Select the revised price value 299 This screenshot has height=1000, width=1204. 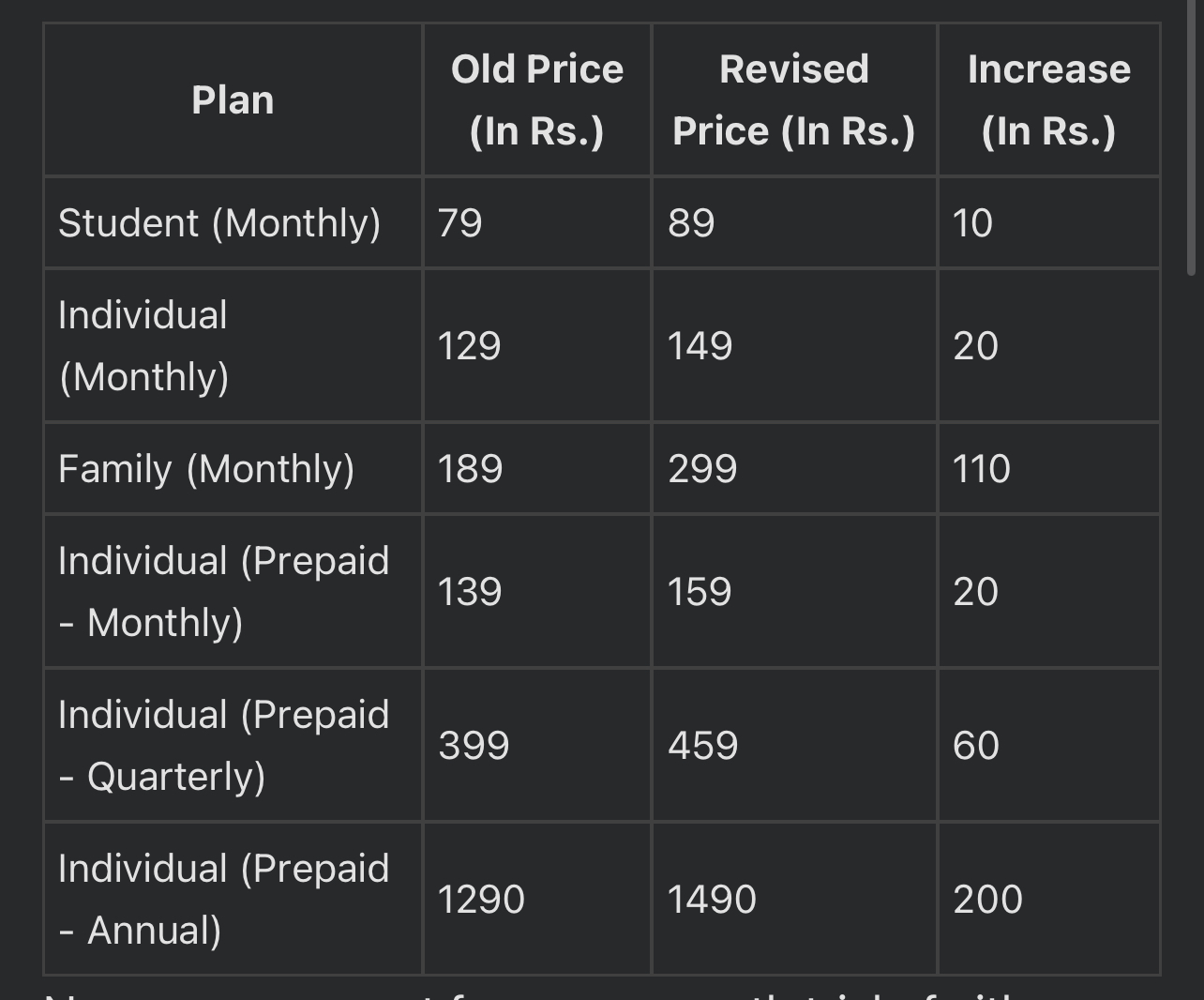click(x=702, y=469)
